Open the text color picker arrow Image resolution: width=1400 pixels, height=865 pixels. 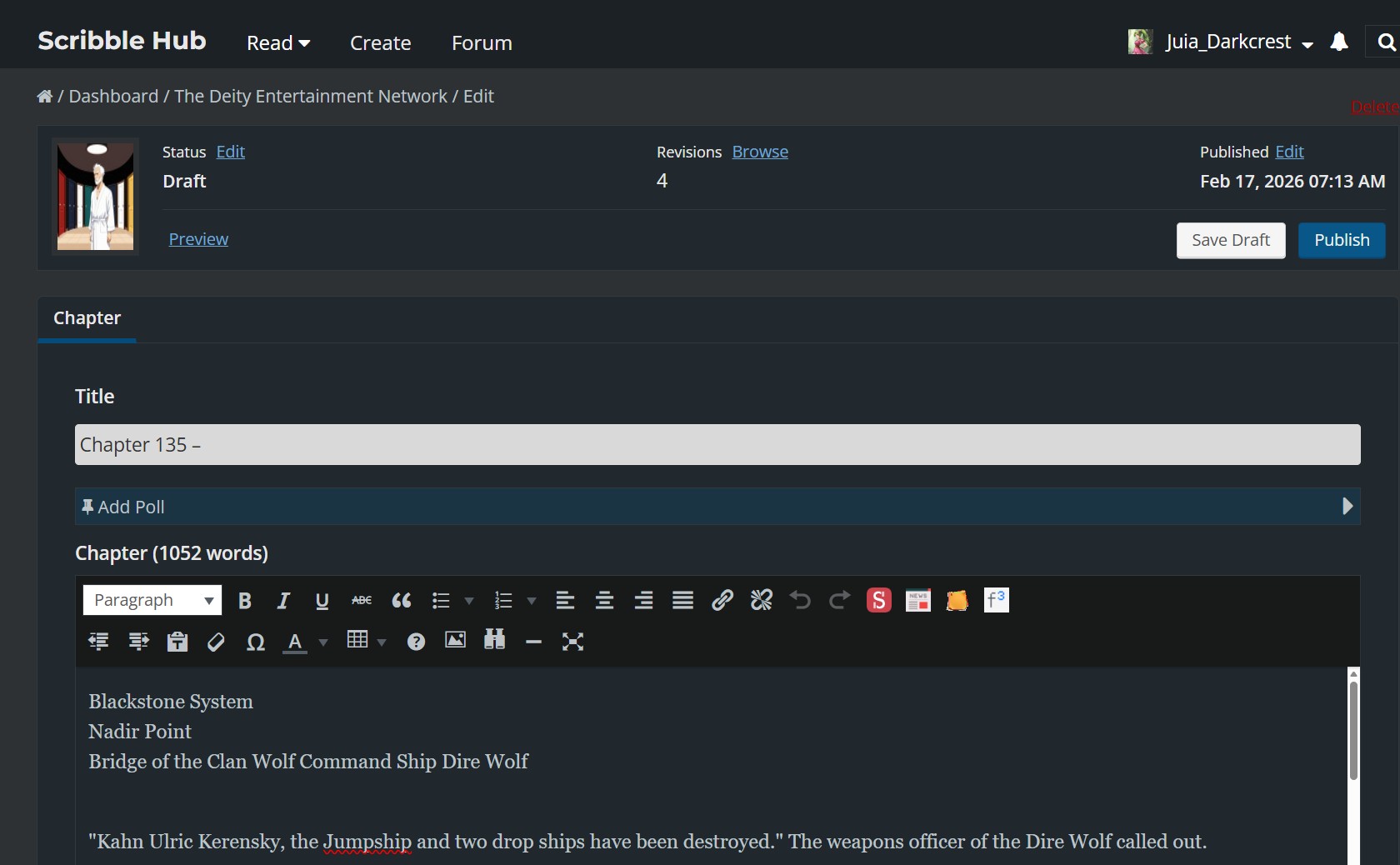[x=323, y=642]
